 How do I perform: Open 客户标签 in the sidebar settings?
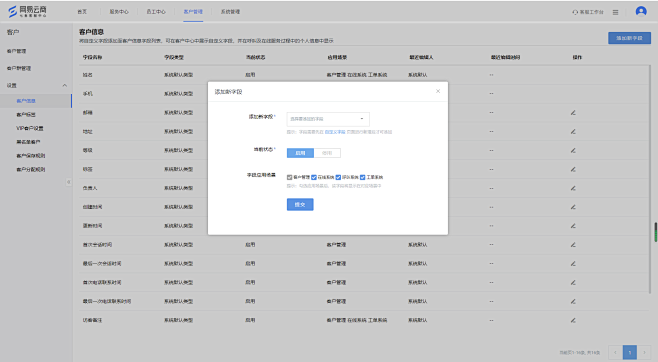point(26,115)
